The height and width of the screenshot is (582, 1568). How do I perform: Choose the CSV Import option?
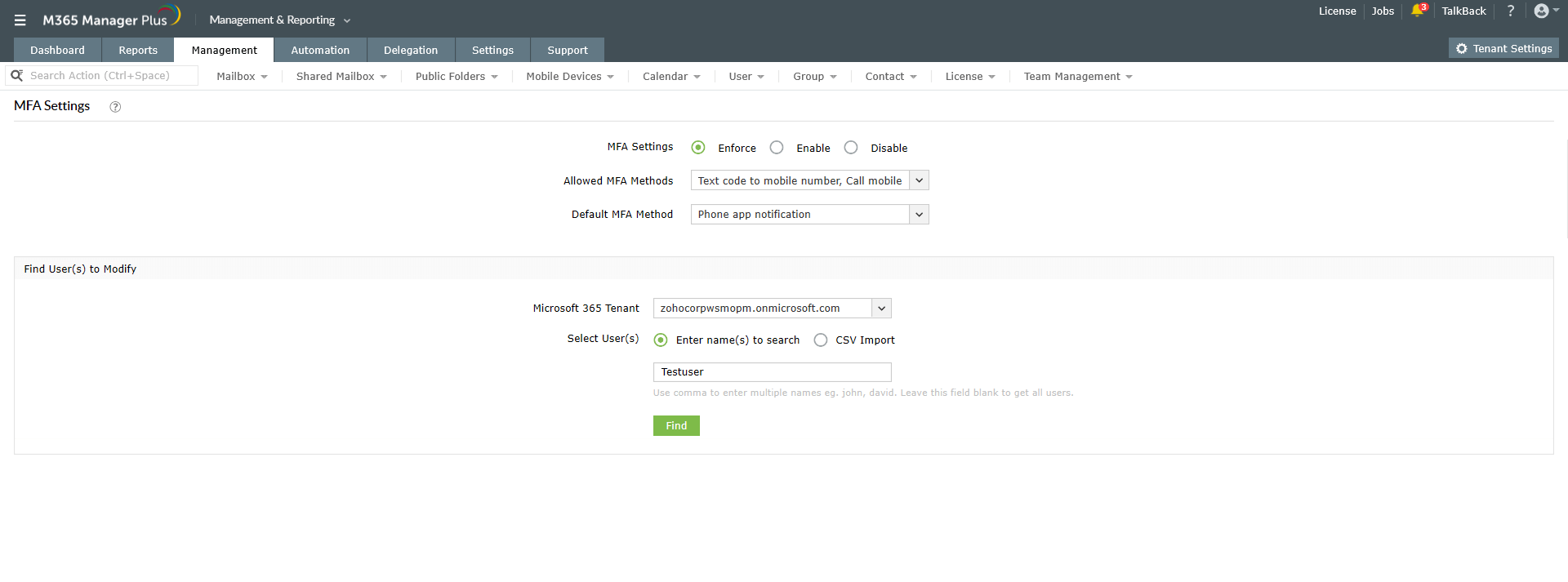tap(821, 340)
